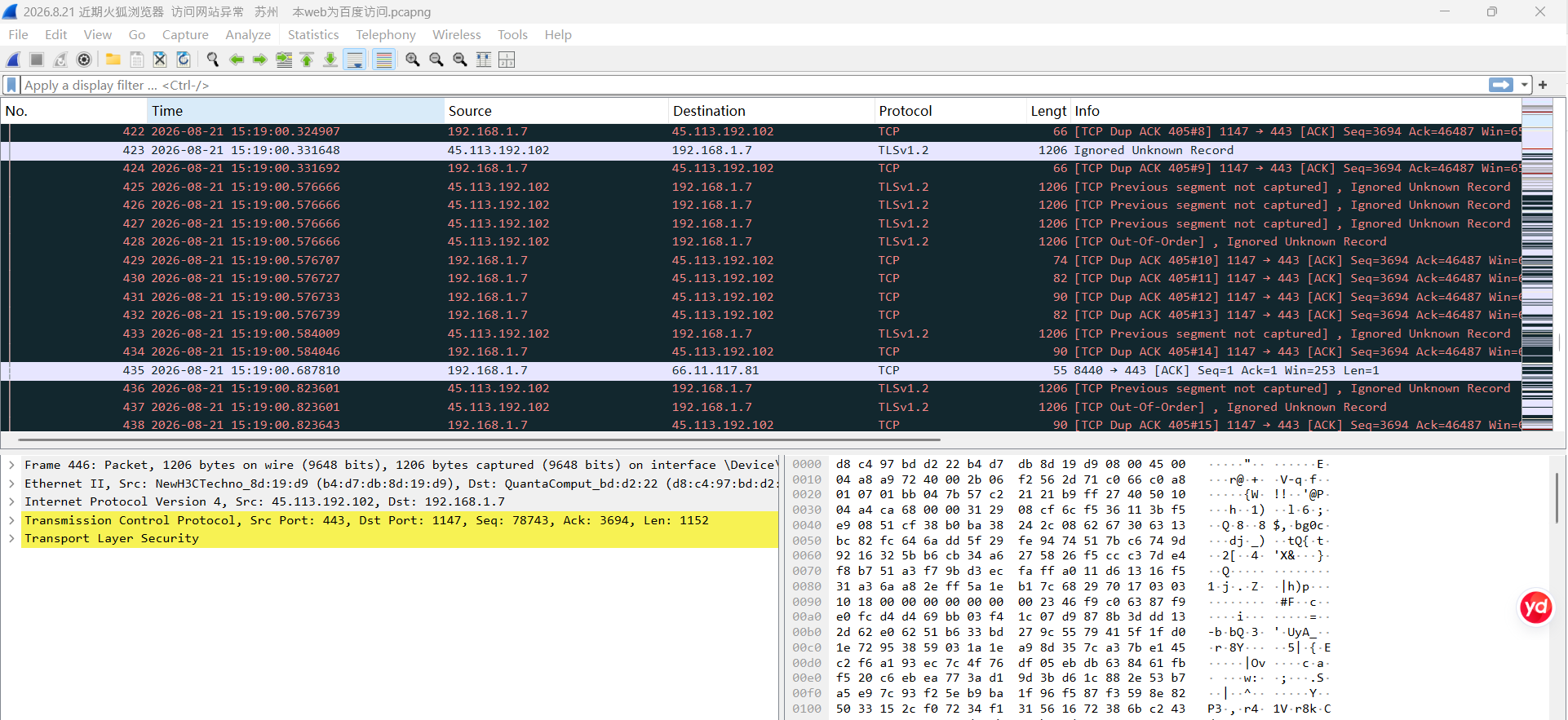Click the packet list colored minimap scrollbar
This screenshot has height=720, width=1568.
click(1537, 265)
